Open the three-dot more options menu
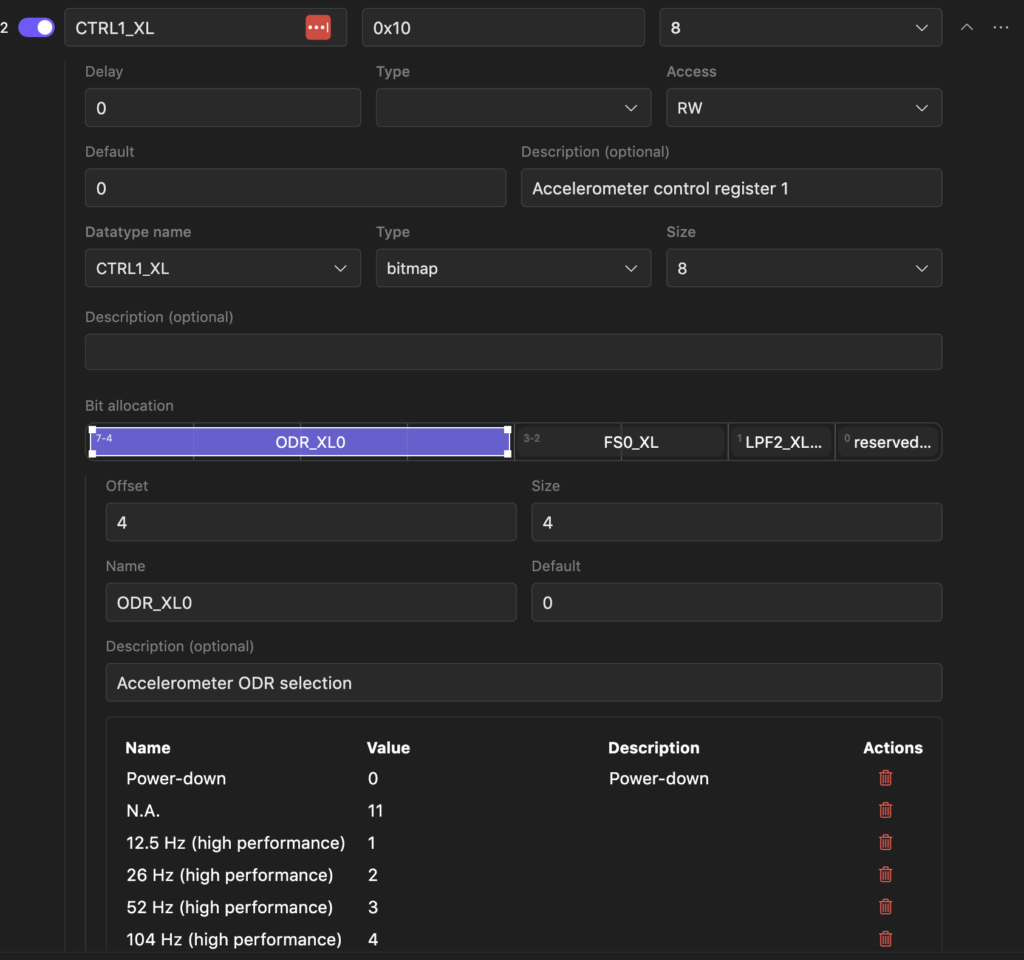 tap(1001, 28)
